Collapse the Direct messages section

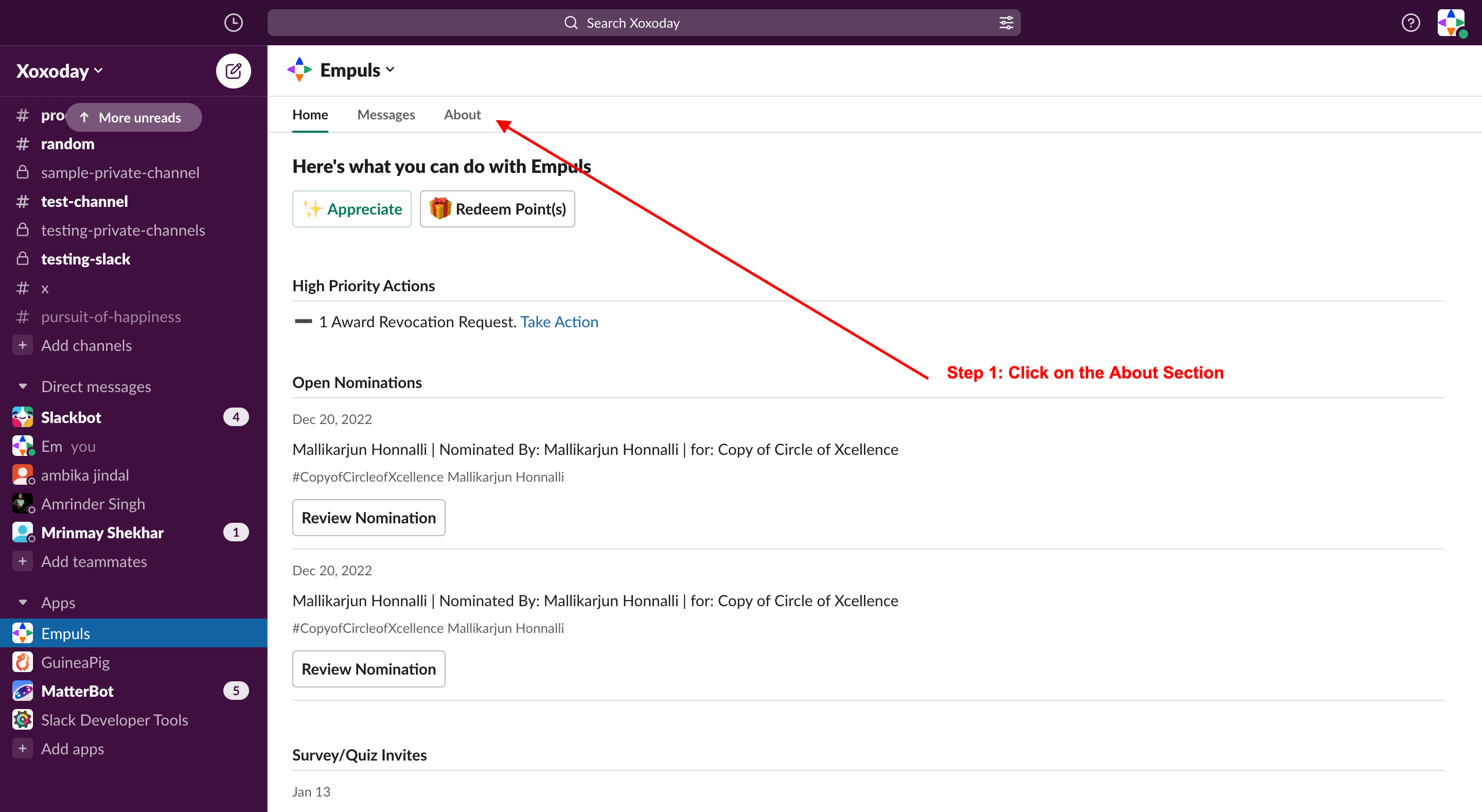click(x=23, y=386)
